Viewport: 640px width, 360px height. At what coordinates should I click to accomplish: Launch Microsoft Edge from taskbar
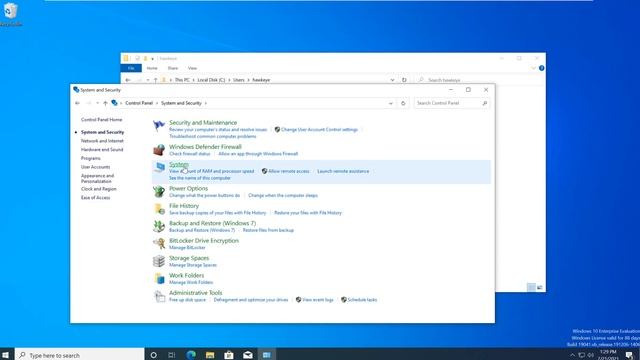pyautogui.click(x=191, y=355)
